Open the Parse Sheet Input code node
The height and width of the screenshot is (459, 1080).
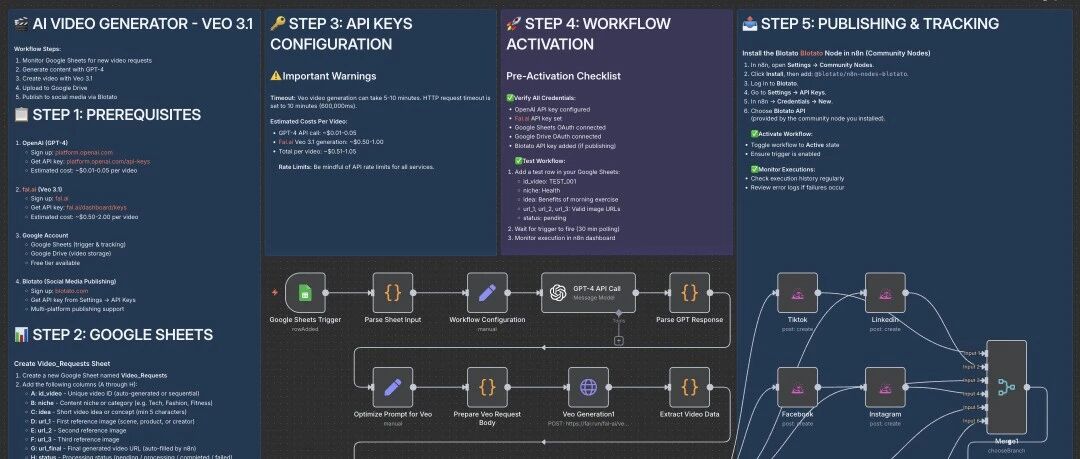click(x=393, y=293)
